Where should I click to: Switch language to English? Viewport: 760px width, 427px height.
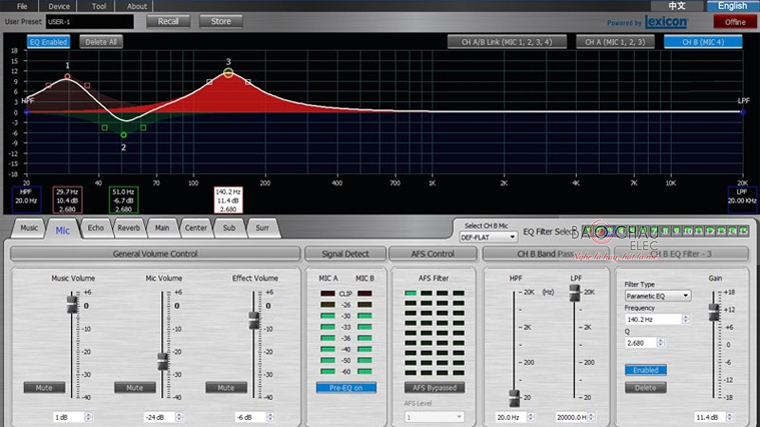click(x=732, y=6)
